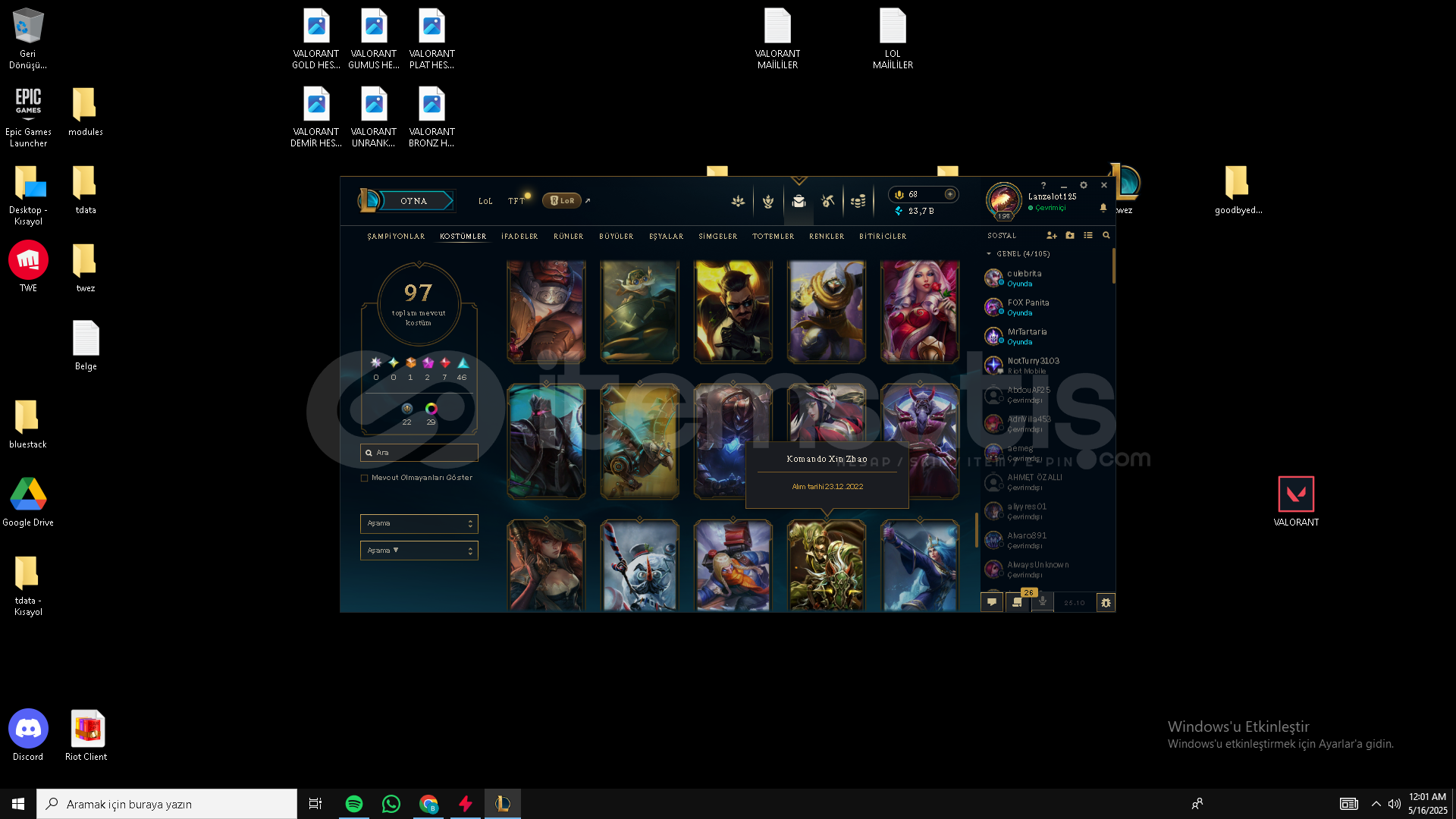Switch to TOTEMLER tab
The height and width of the screenshot is (819, 1456).
pos(773,237)
